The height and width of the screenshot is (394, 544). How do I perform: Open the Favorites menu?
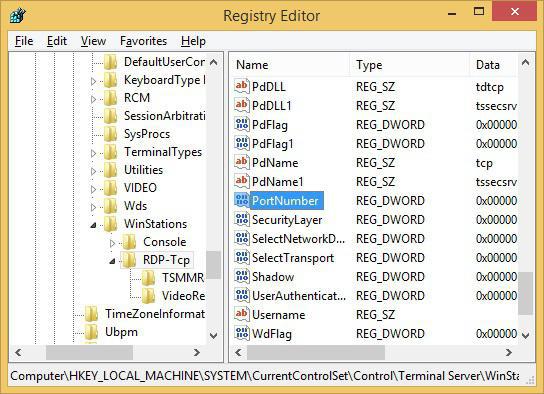click(144, 41)
